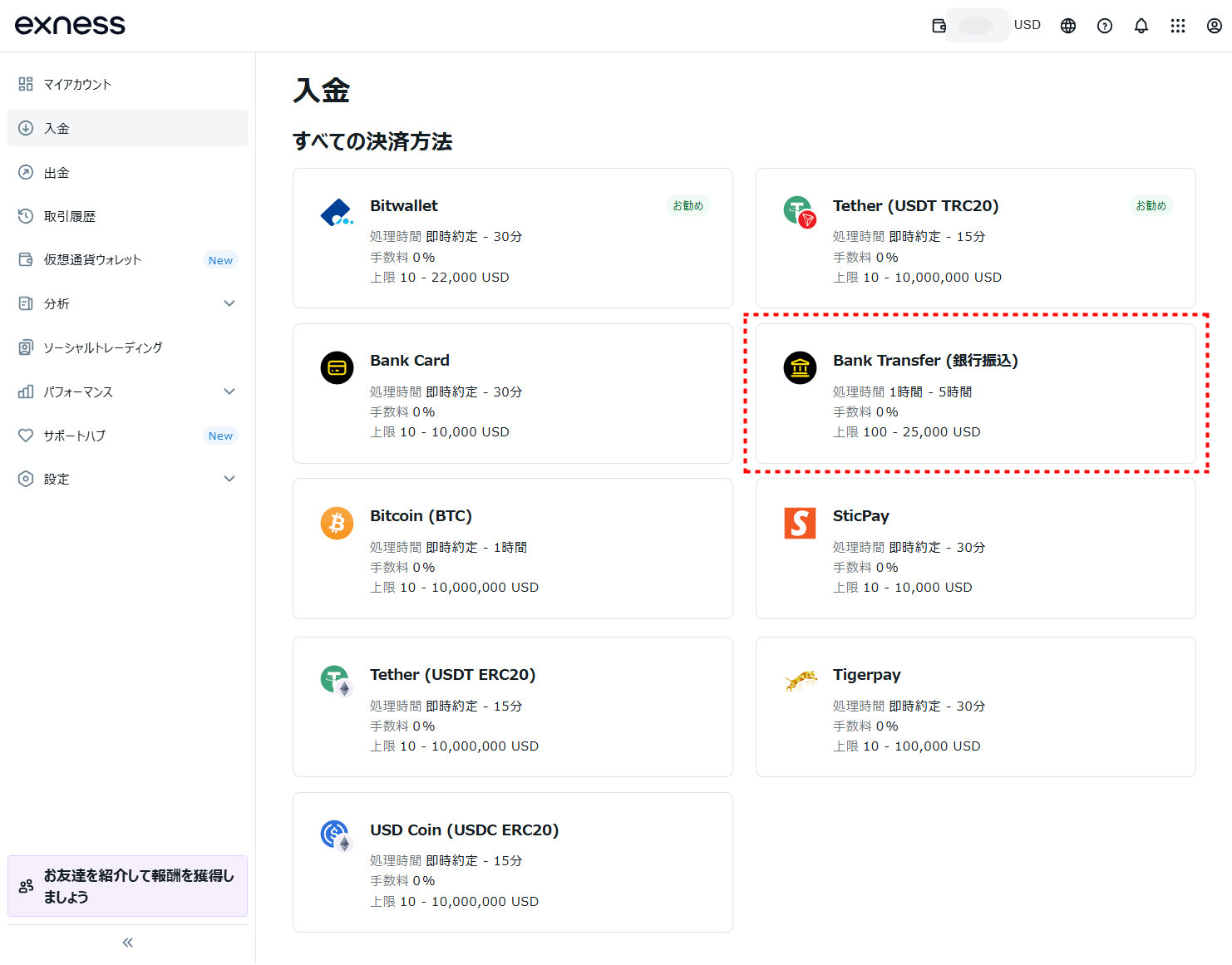
Task: Click the text 処理時間 1時間 - 5時間
Action: pyautogui.click(x=903, y=391)
